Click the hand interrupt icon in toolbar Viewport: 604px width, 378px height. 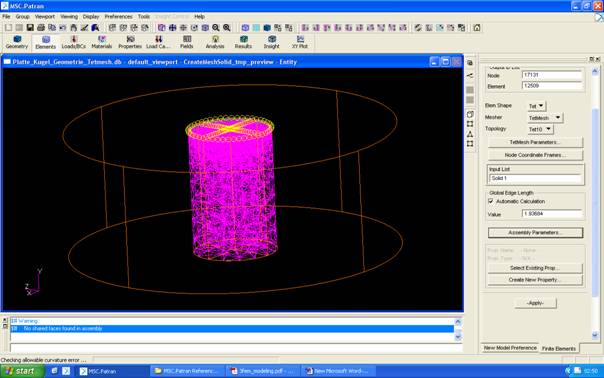73,28
